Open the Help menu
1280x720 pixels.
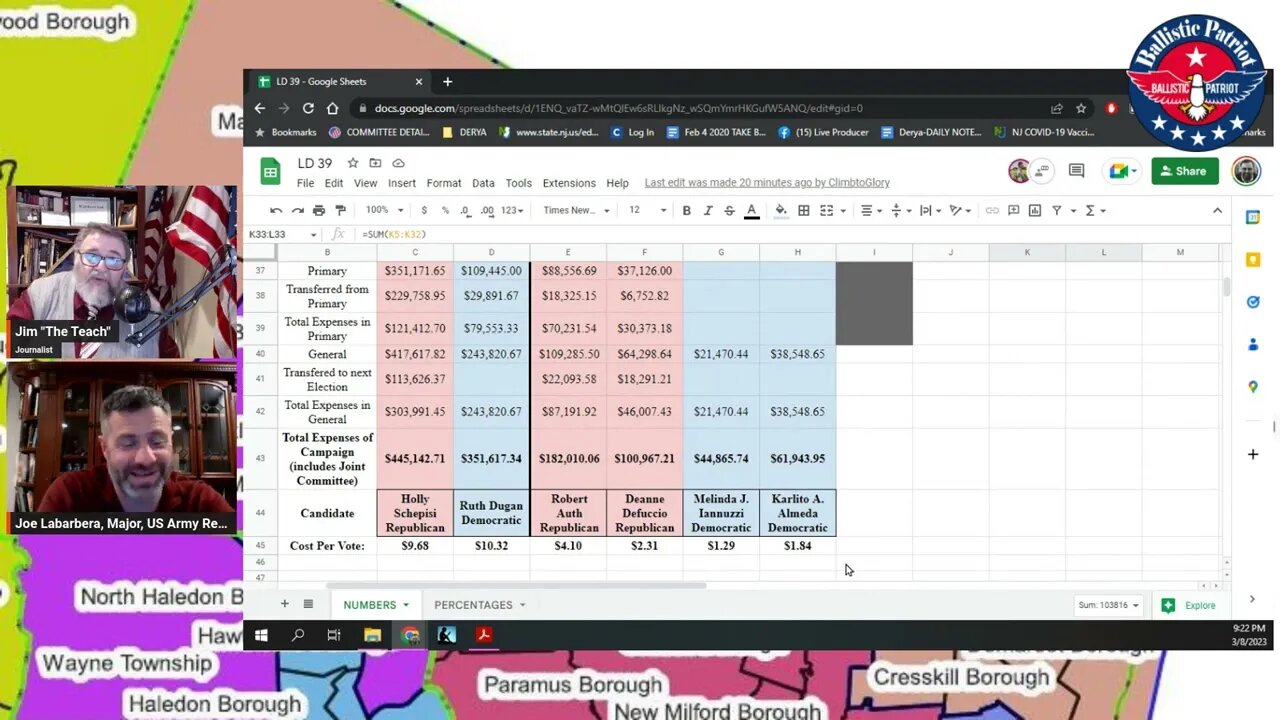coord(617,183)
